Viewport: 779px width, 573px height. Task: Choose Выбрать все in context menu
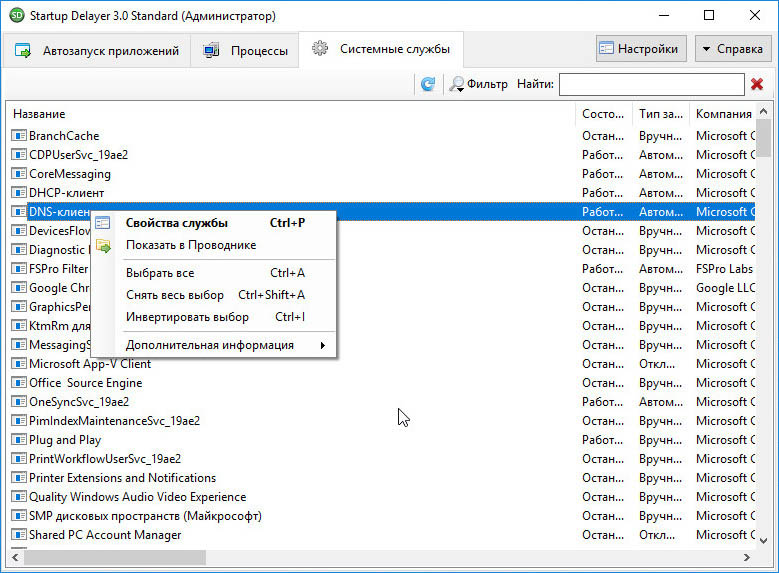point(214,273)
